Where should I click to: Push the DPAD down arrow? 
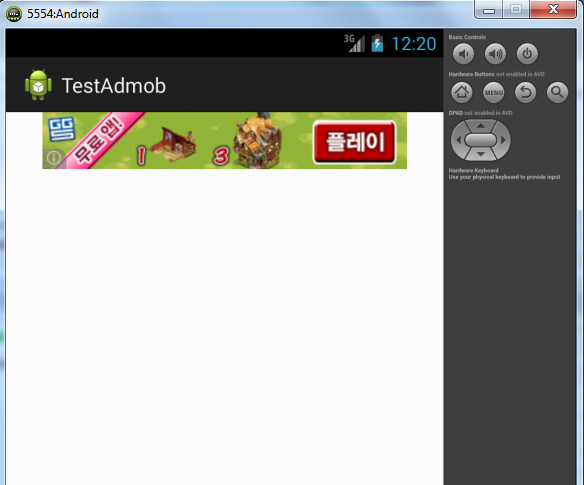click(x=481, y=154)
